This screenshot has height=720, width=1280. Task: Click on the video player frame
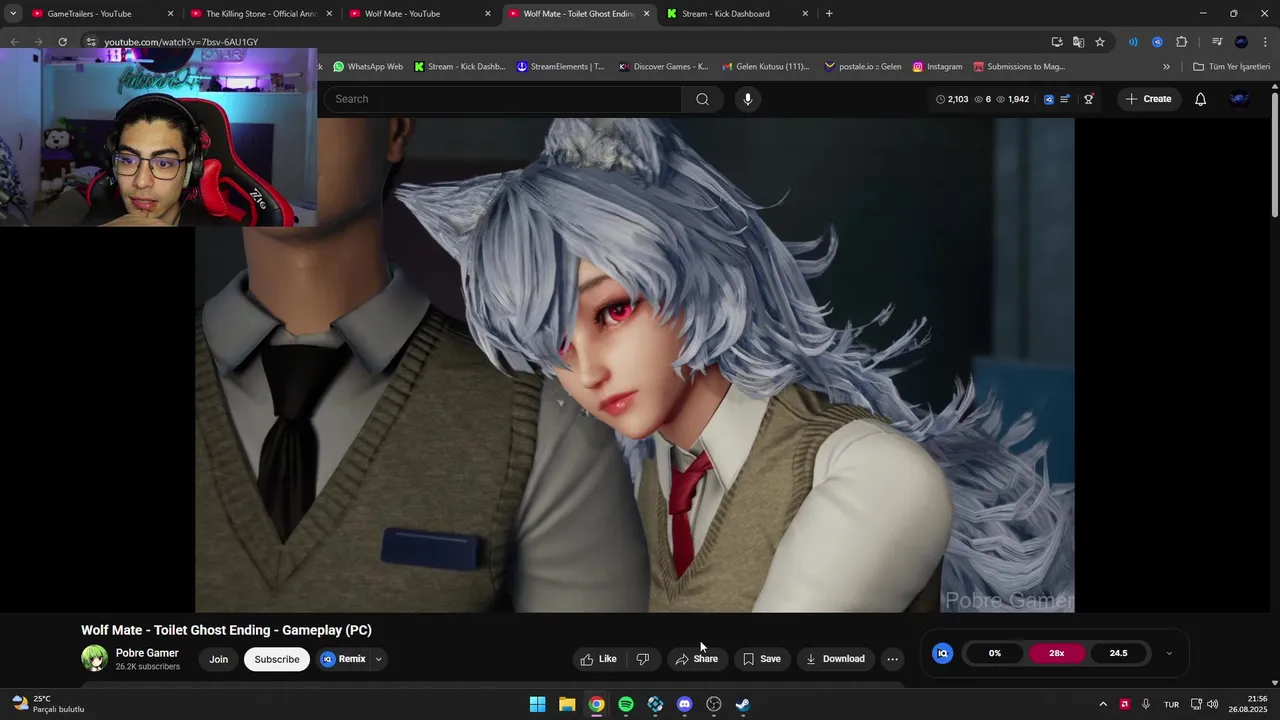(634, 365)
